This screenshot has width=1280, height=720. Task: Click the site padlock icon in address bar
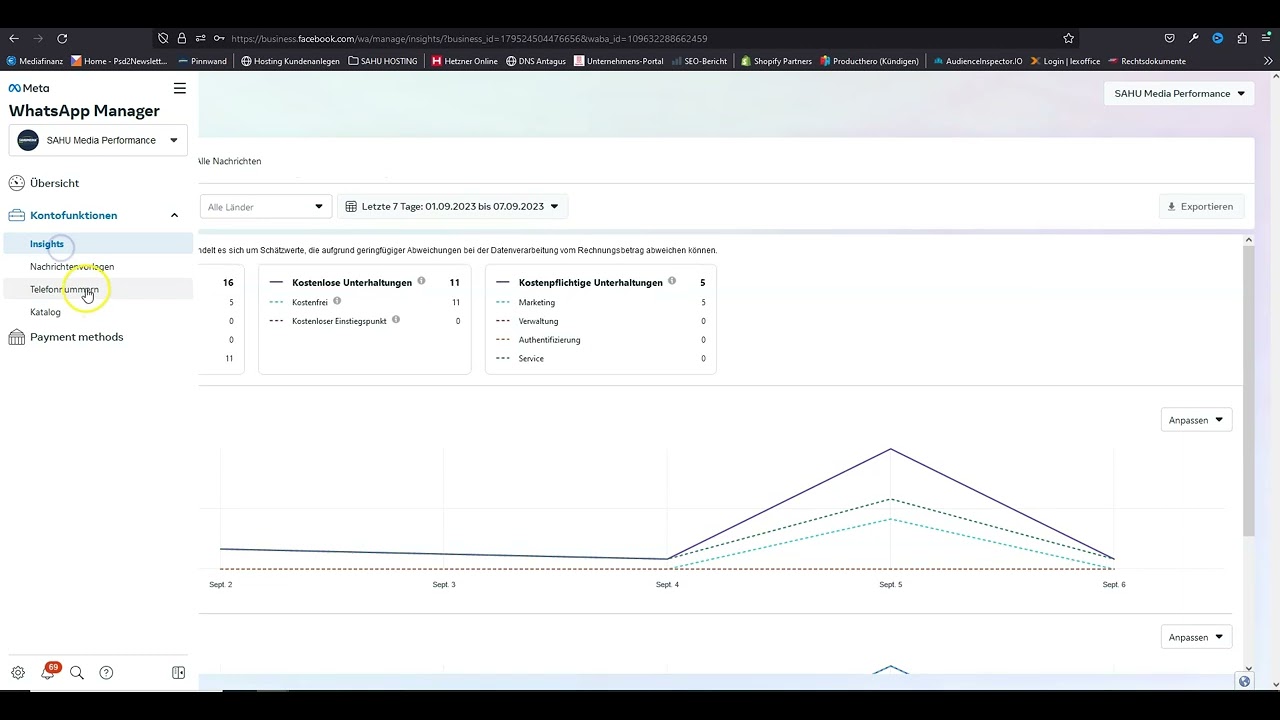[182, 38]
